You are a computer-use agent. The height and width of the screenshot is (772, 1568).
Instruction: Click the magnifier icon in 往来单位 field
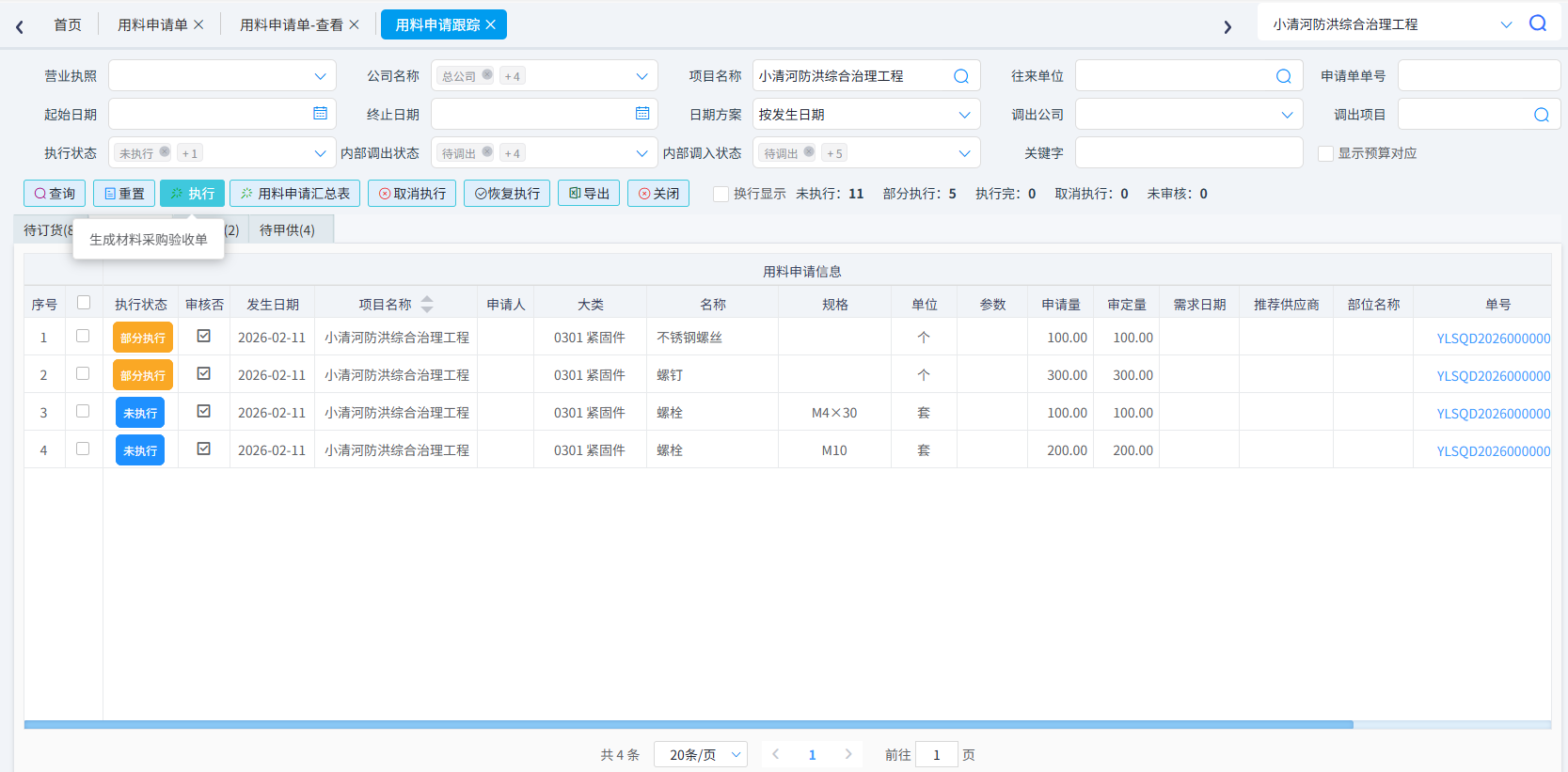click(x=1284, y=76)
